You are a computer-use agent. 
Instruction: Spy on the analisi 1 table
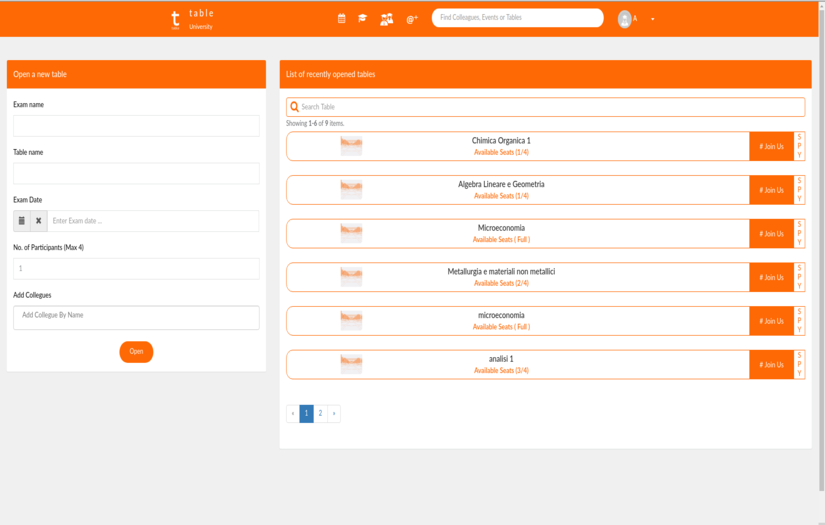coord(799,365)
